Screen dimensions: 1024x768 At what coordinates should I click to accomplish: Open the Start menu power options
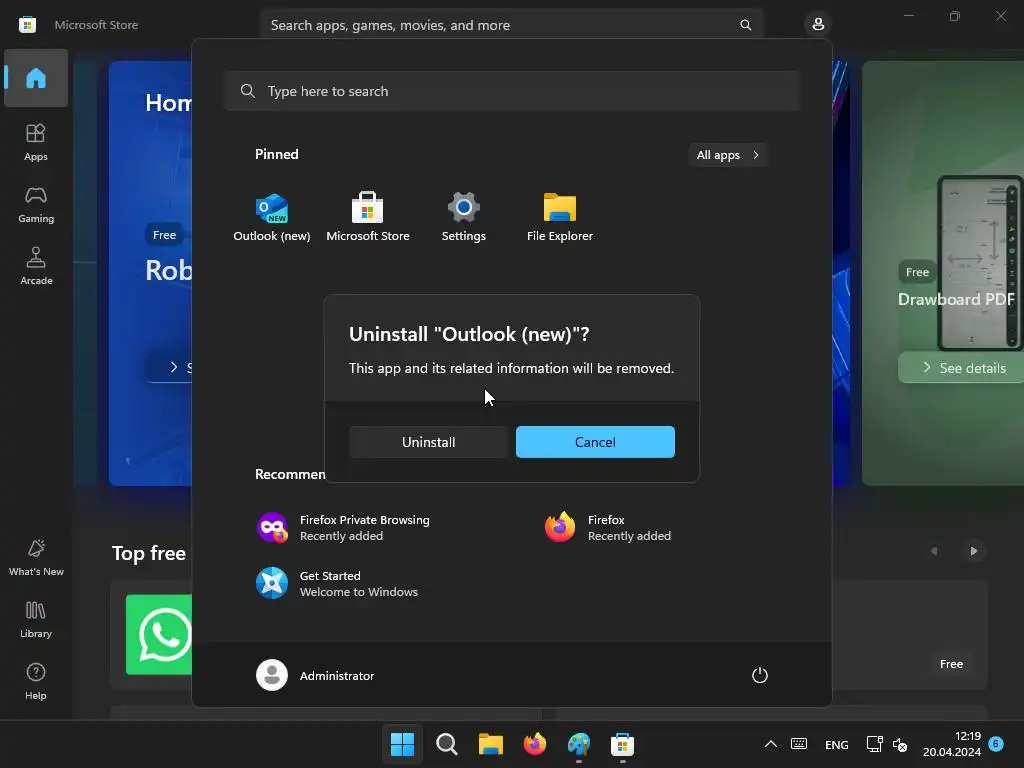[x=760, y=675]
